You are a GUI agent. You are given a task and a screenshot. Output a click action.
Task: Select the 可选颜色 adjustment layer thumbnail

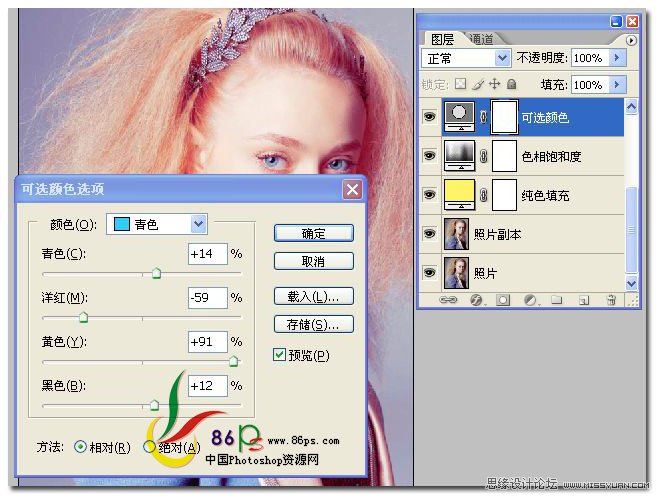point(459,116)
